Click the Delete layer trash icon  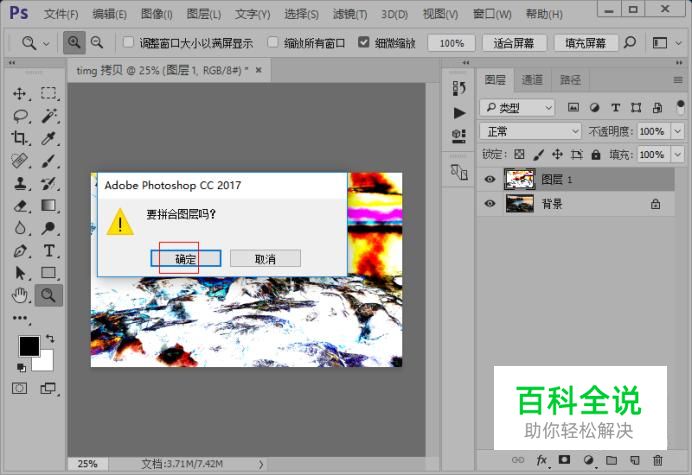pyautogui.click(x=658, y=460)
